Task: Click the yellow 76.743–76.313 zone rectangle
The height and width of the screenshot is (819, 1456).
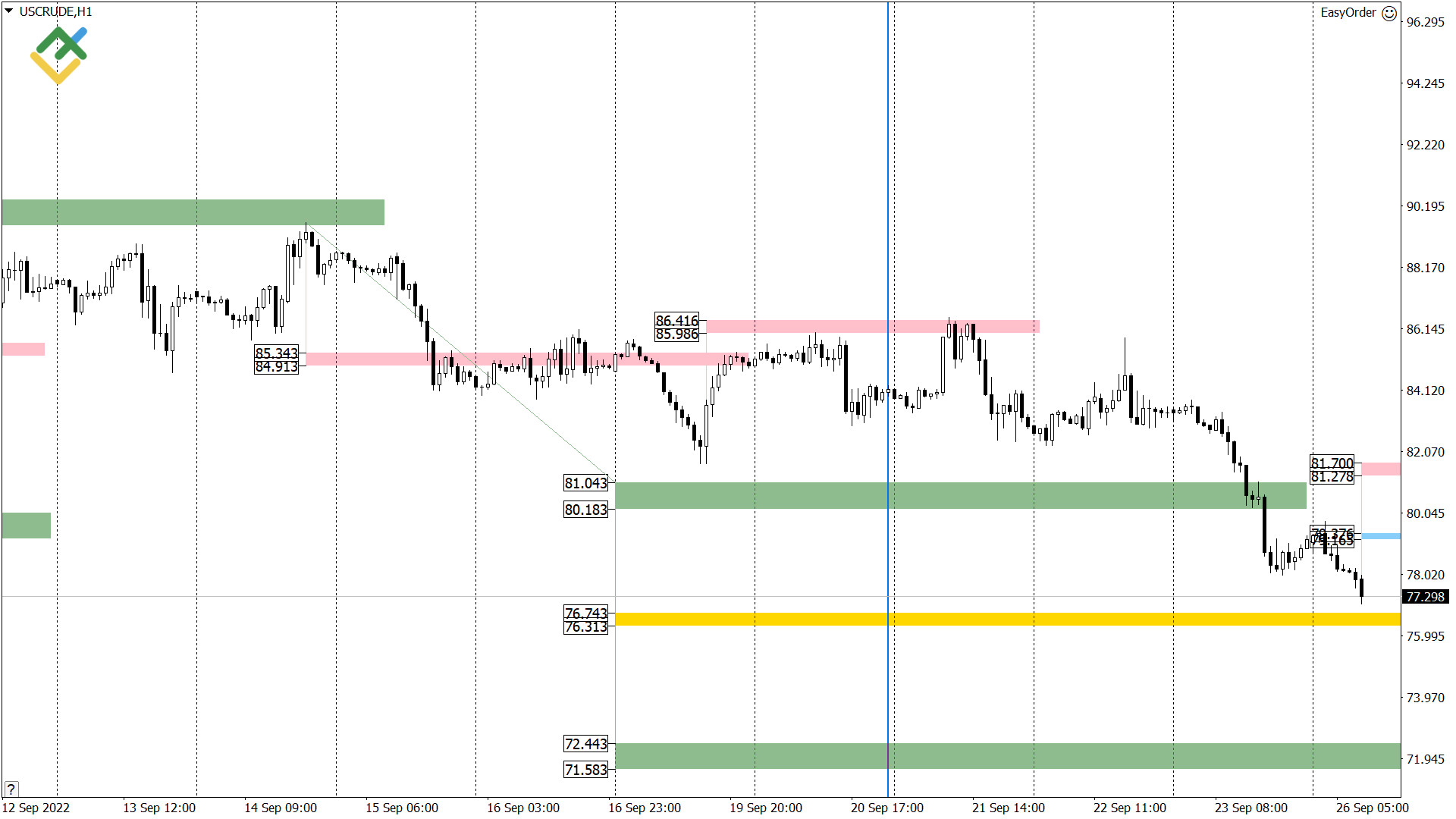Action: (x=1007, y=620)
